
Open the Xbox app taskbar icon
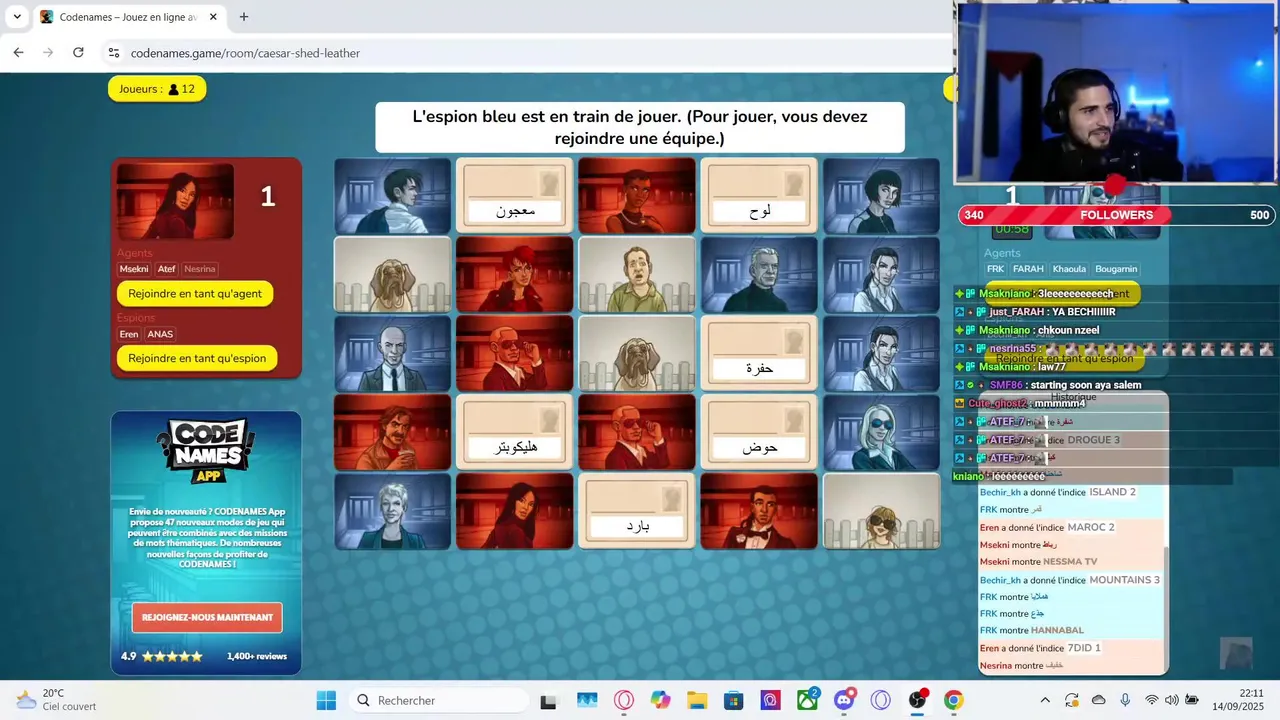click(807, 700)
